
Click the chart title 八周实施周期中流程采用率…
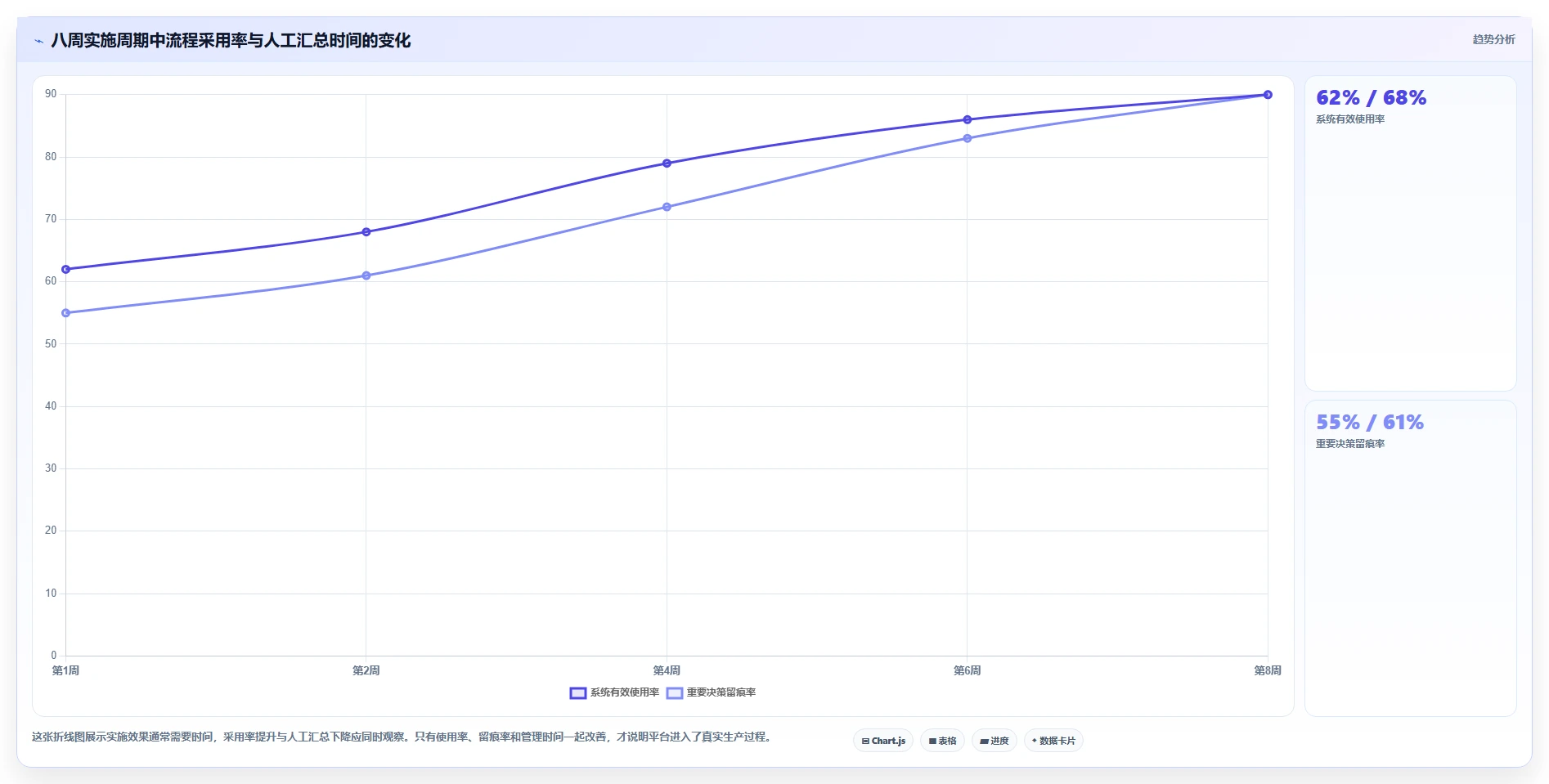pos(231,41)
